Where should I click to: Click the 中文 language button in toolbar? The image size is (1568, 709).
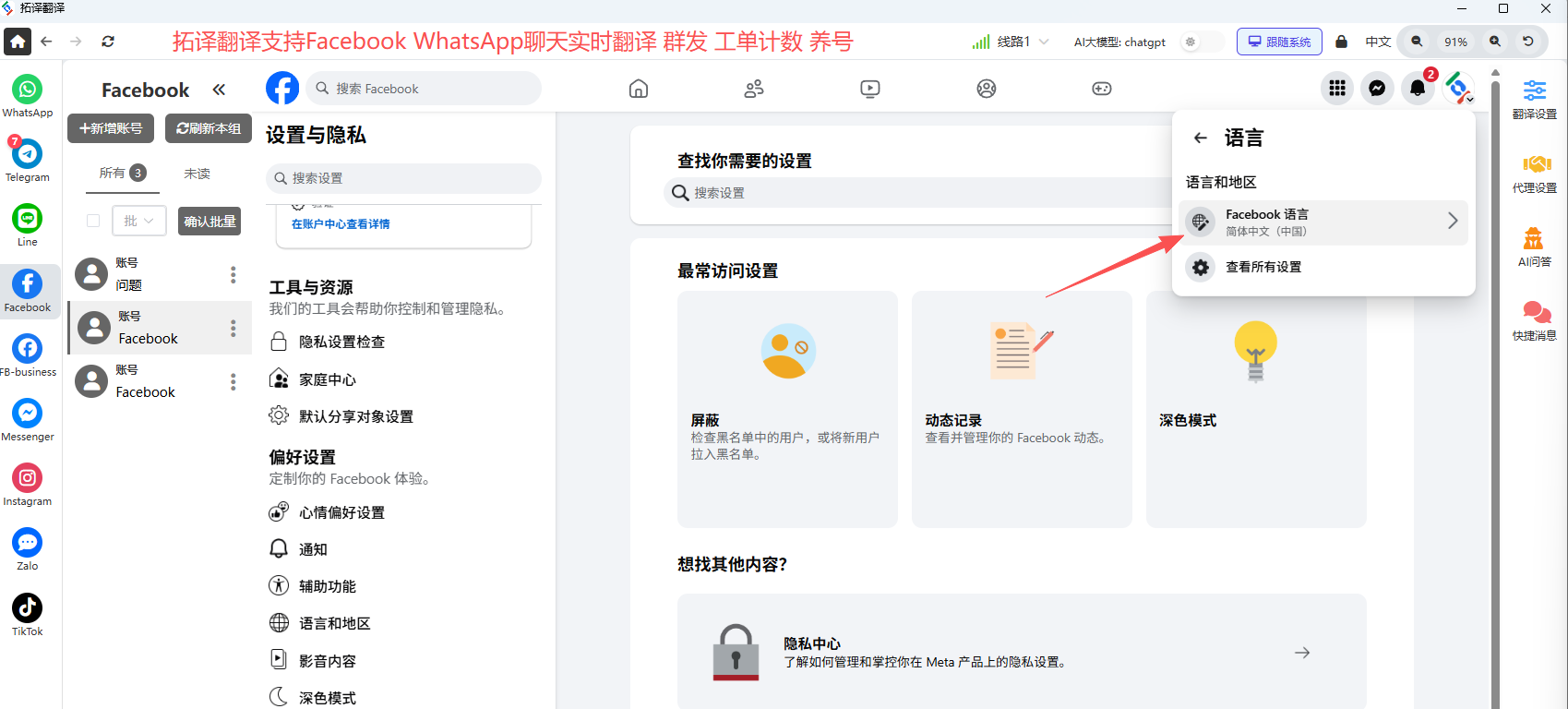coord(1378,42)
